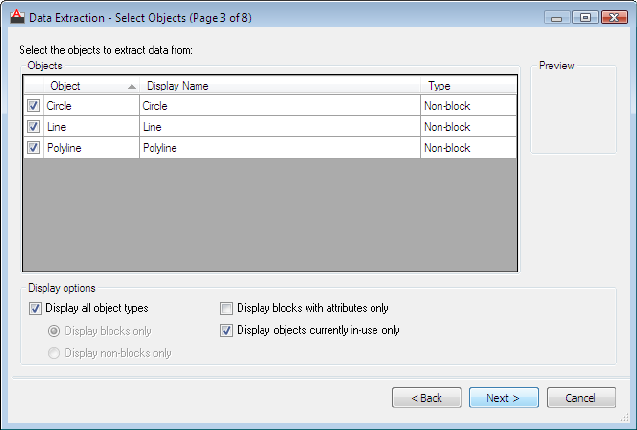Screen dimensions: 637x430
Task: Uncheck the Circle object checkbox
Action: (33, 106)
